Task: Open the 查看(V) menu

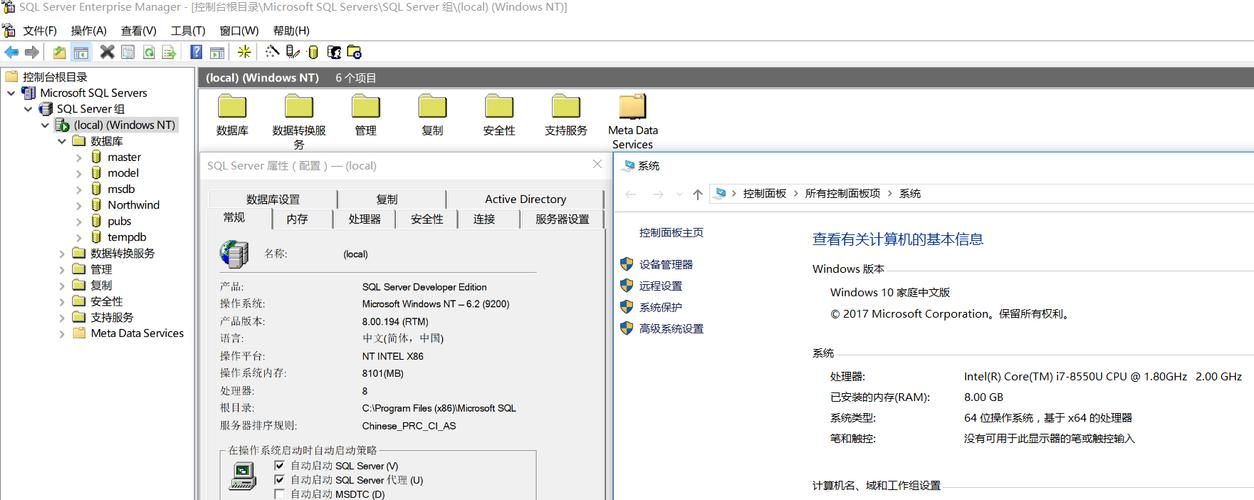Action: click(138, 31)
